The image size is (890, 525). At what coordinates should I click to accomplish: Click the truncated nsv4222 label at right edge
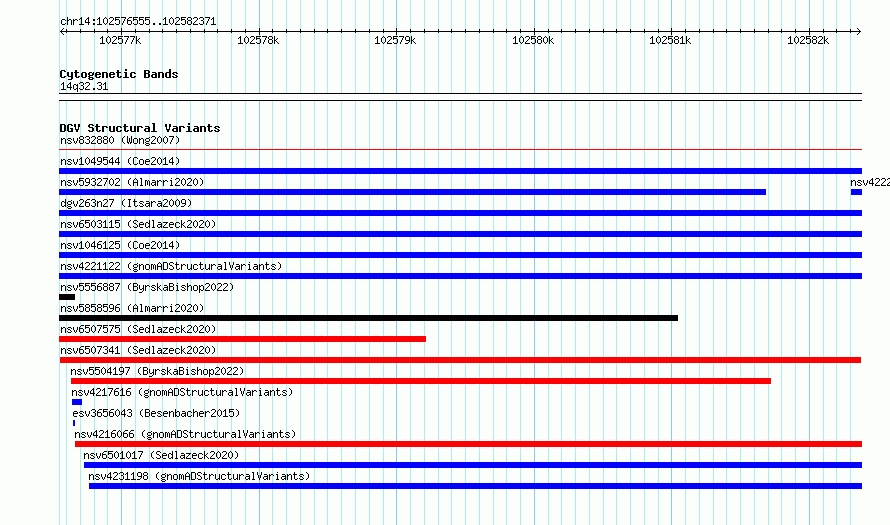tap(870, 182)
